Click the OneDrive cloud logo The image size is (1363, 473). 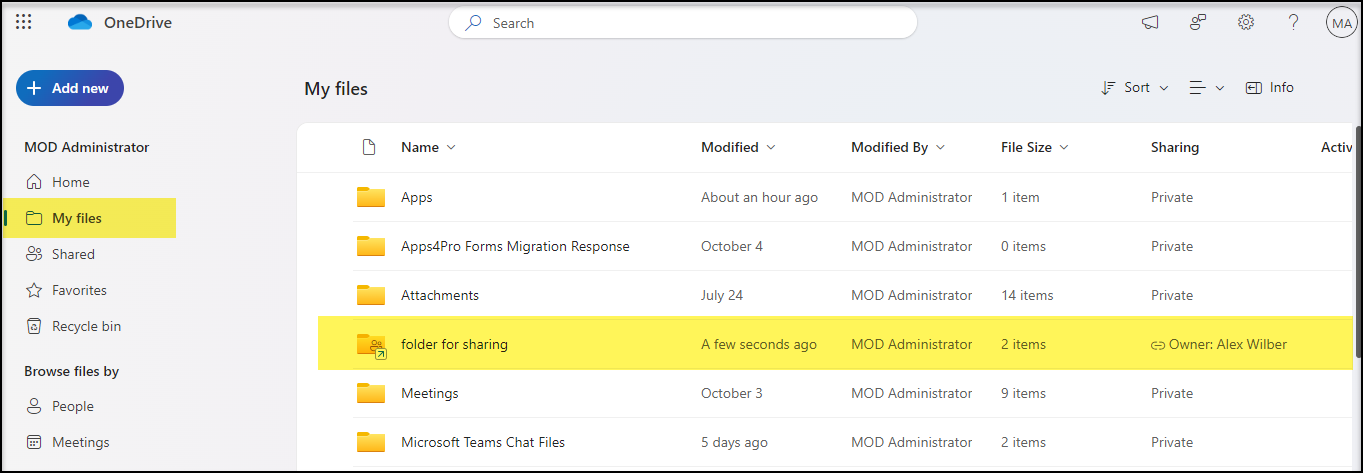80,23
